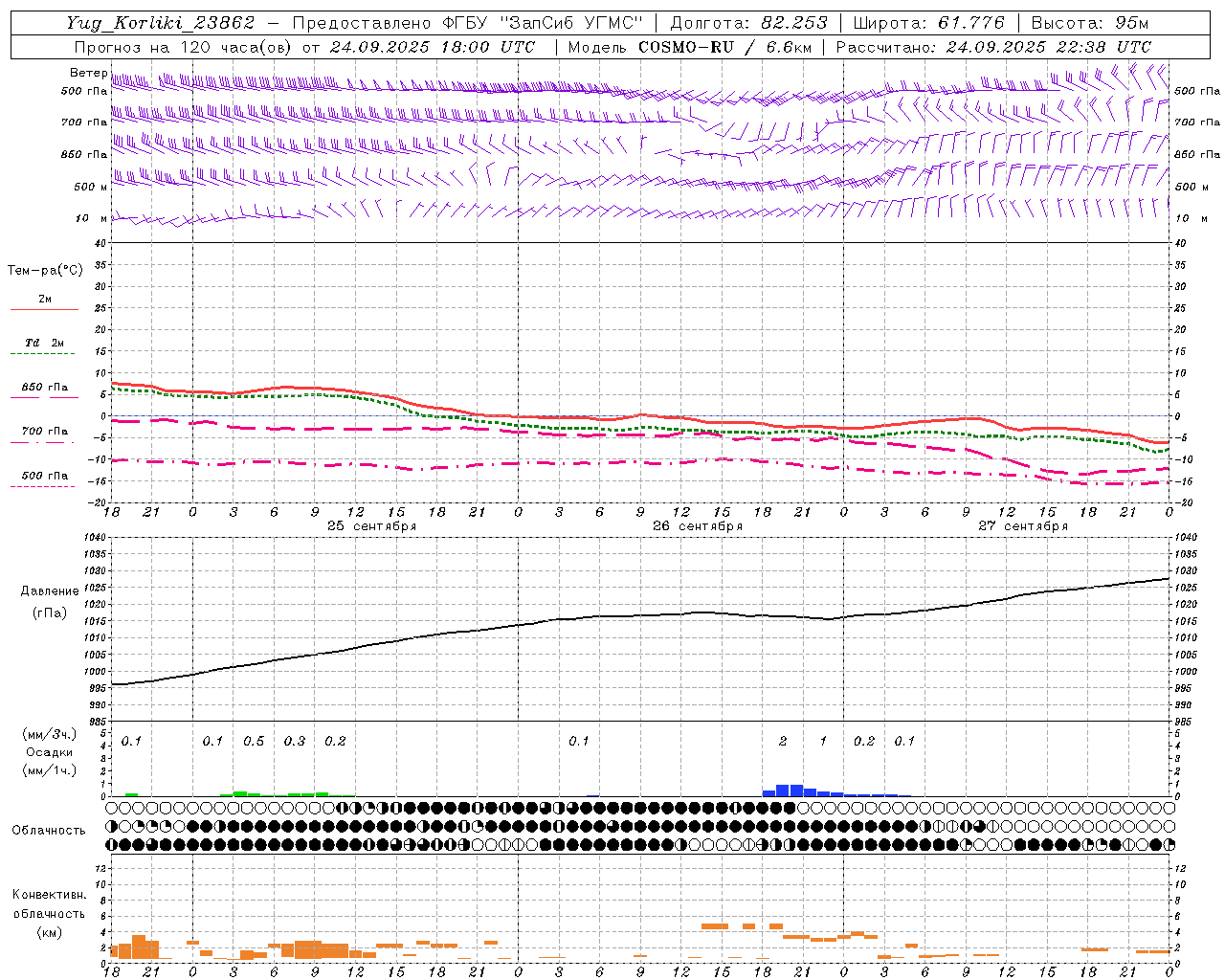The height and width of the screenshot is (980, 1225).
Task: Select the elevation text Высота: 95м
Action: coord(1090,23)
